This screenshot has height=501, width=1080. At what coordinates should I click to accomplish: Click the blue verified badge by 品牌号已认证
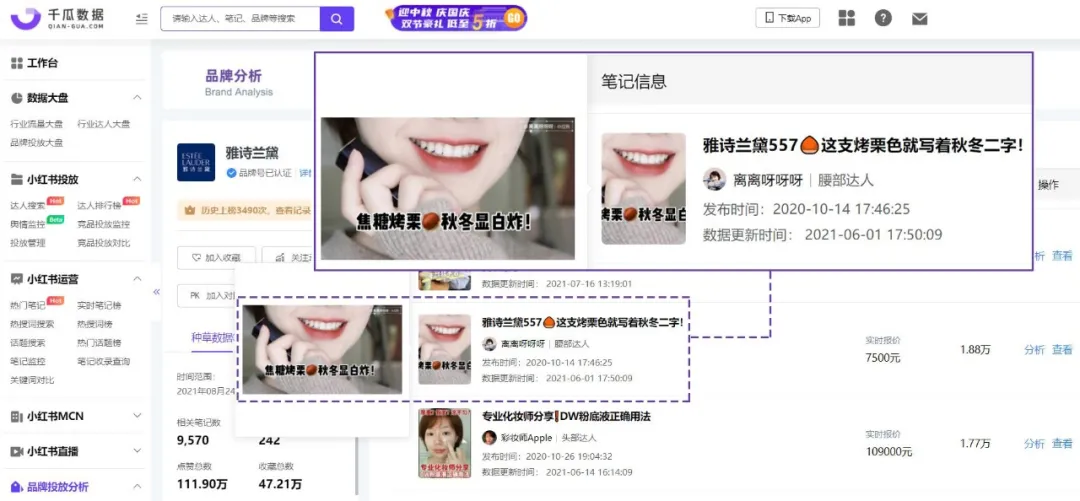[231, 173]
